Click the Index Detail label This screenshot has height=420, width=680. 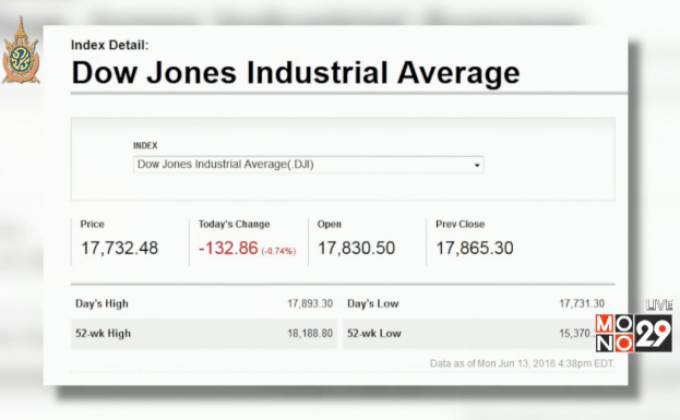[x=110, y=44]
